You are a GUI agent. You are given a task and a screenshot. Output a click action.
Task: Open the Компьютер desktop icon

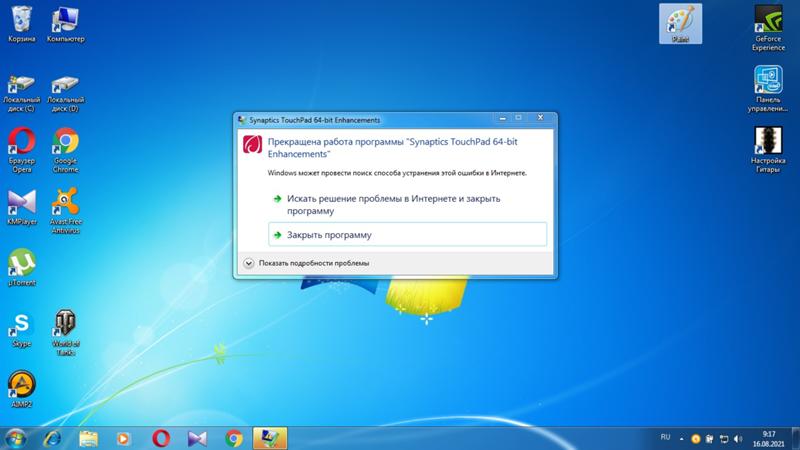(x=65, y=23)
